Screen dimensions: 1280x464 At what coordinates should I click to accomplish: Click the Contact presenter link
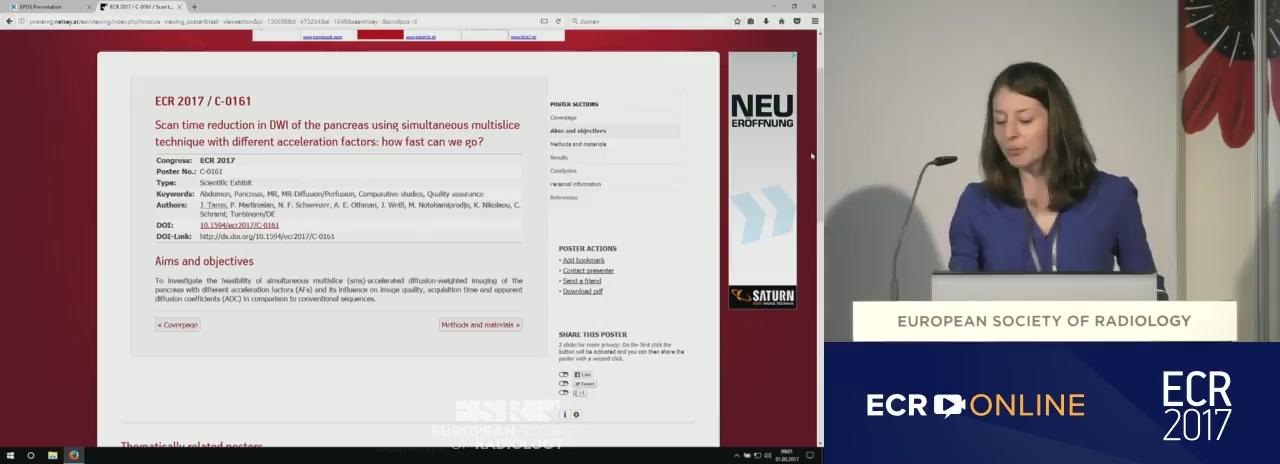(x=588, y=270)
